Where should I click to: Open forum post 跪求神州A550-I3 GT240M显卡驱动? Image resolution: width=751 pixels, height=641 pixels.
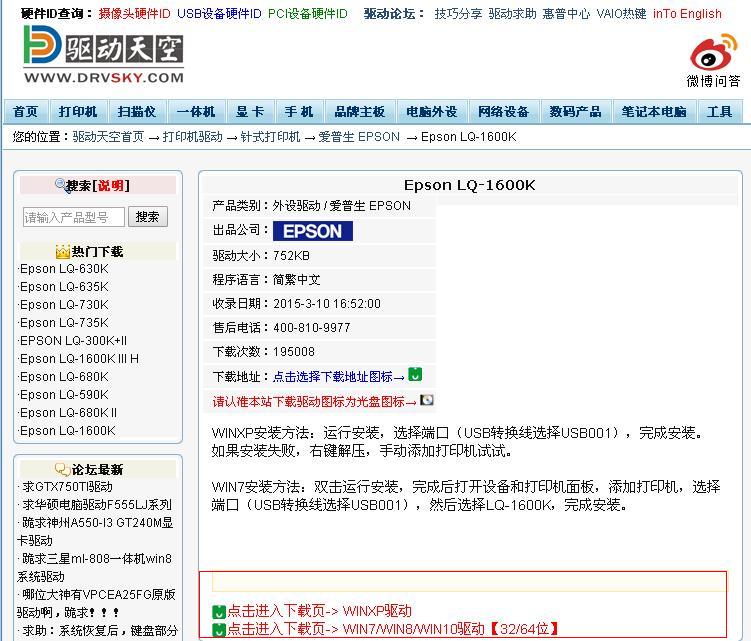95,532
